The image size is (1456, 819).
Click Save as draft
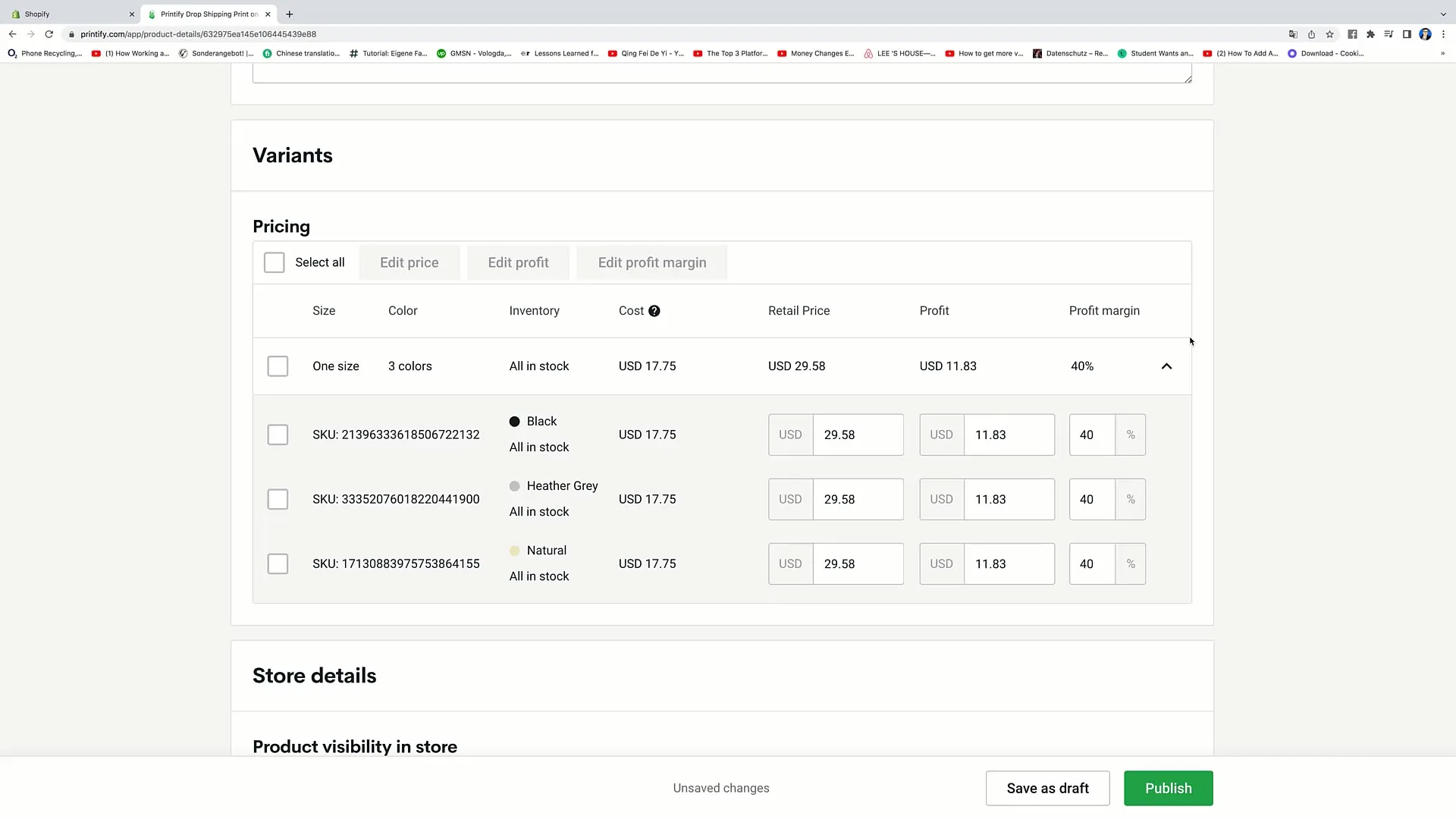(x=1047, y=788)
